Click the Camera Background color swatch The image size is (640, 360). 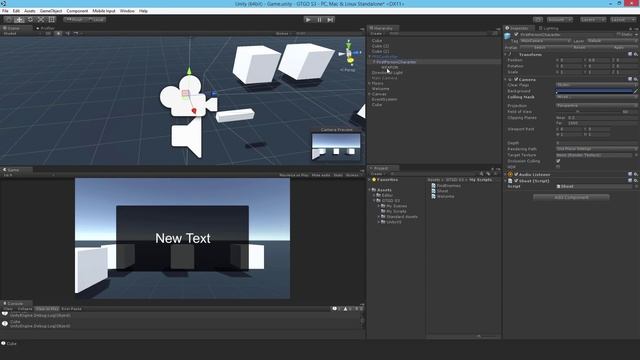(594, 91)
